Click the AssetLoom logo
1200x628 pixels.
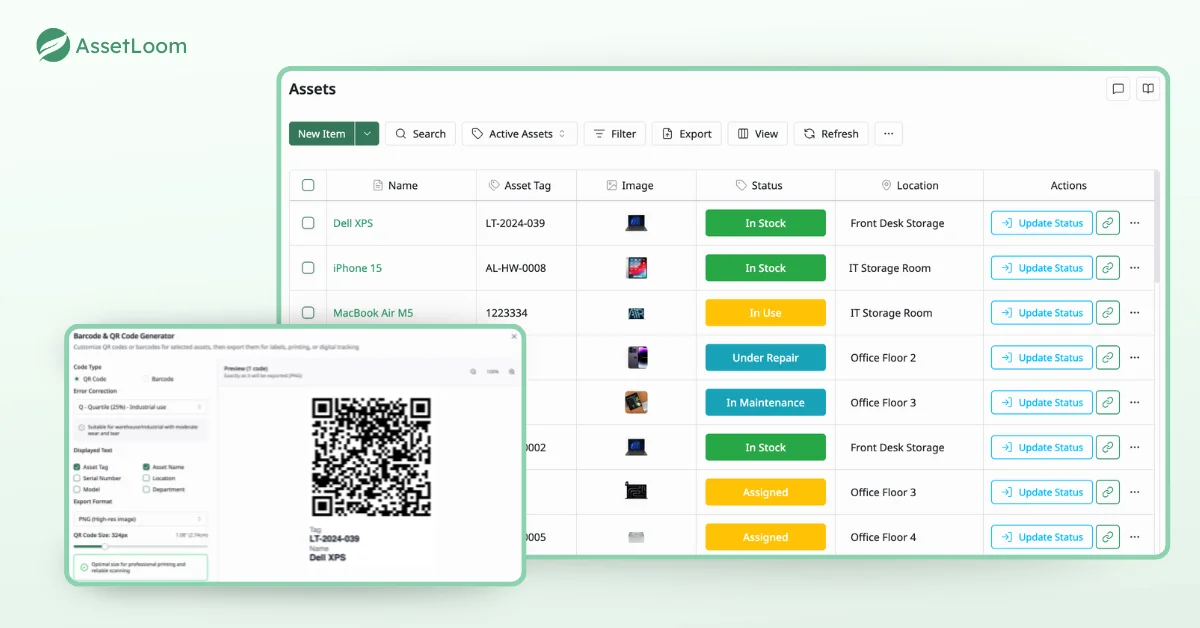111,45
